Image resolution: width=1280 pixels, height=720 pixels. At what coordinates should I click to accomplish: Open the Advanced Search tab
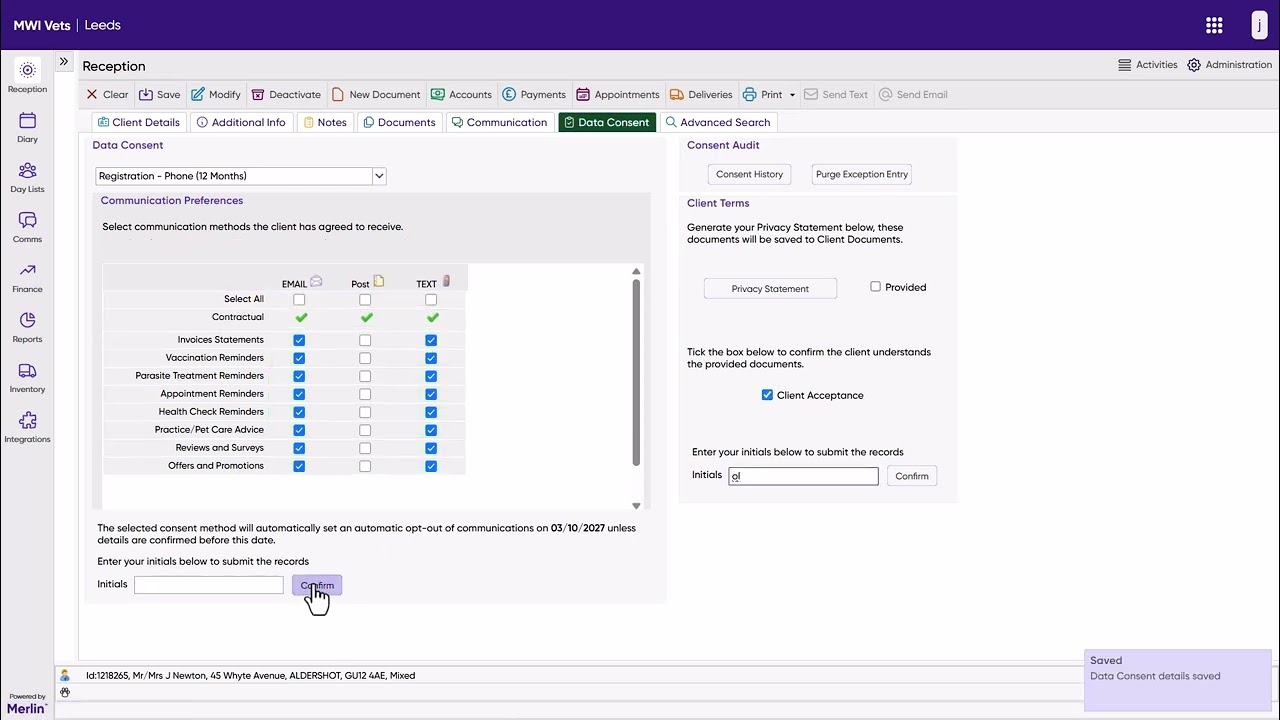[718, 122]
